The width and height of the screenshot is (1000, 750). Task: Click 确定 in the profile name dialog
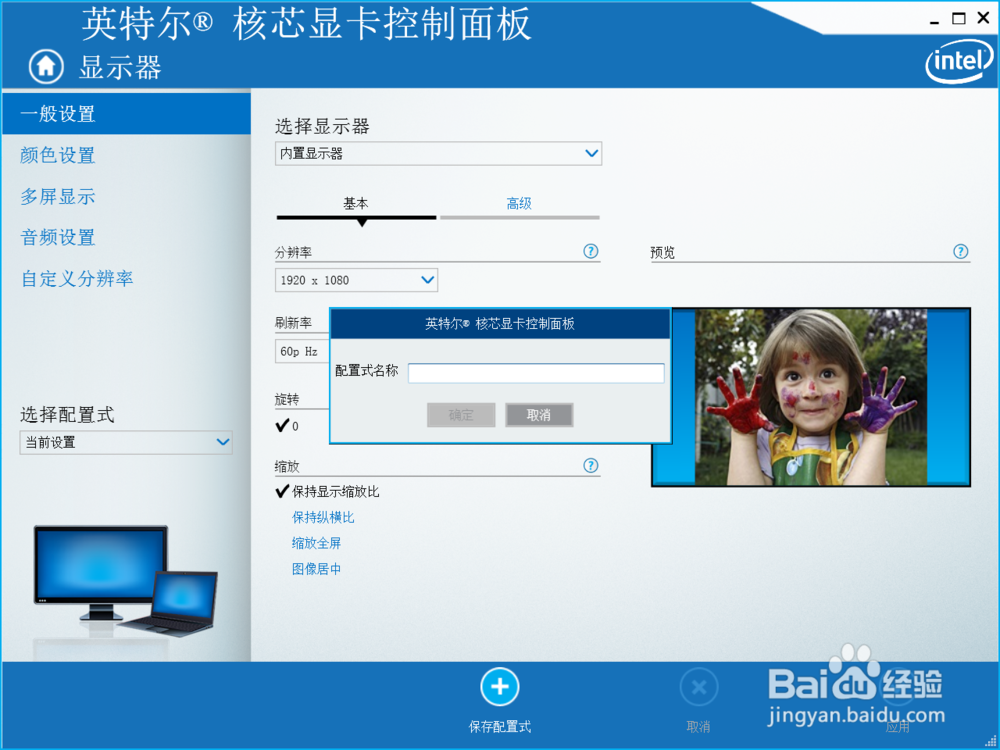coord(461,415)
